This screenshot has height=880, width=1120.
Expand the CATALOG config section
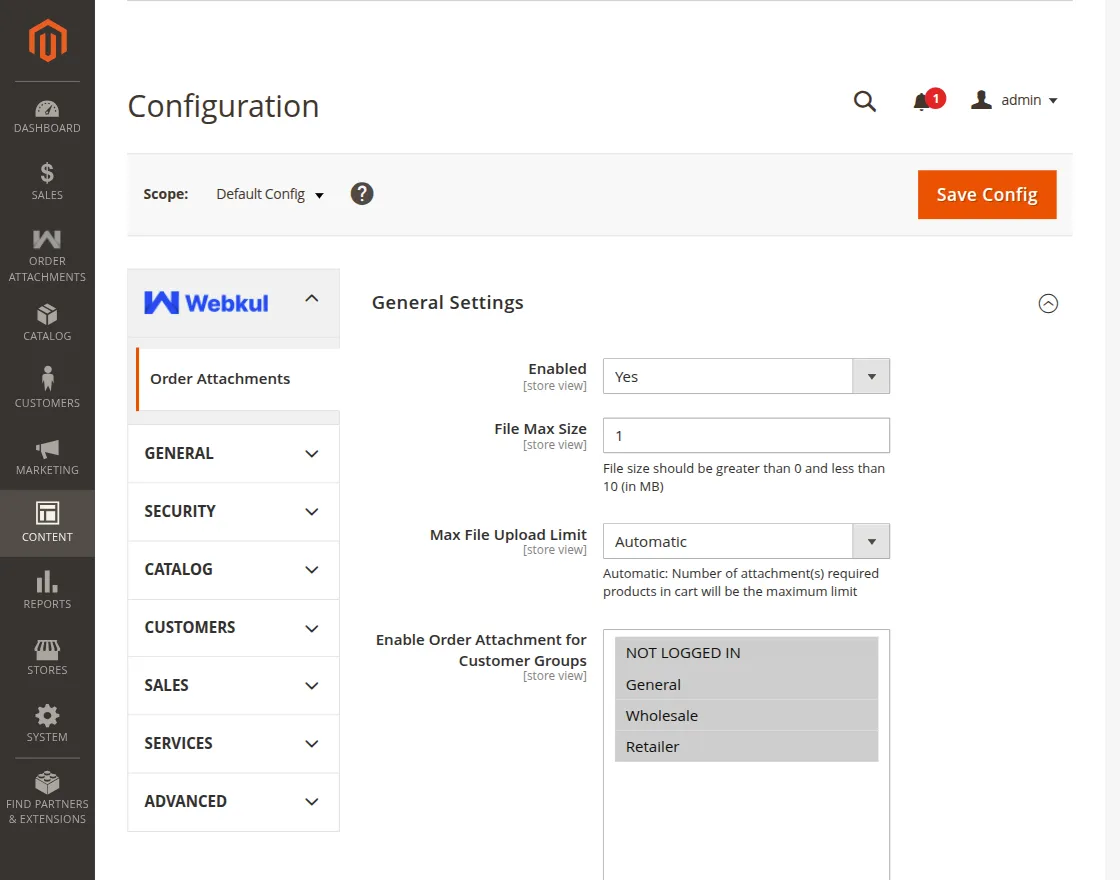pyautogui.click(x=234, y=569)
